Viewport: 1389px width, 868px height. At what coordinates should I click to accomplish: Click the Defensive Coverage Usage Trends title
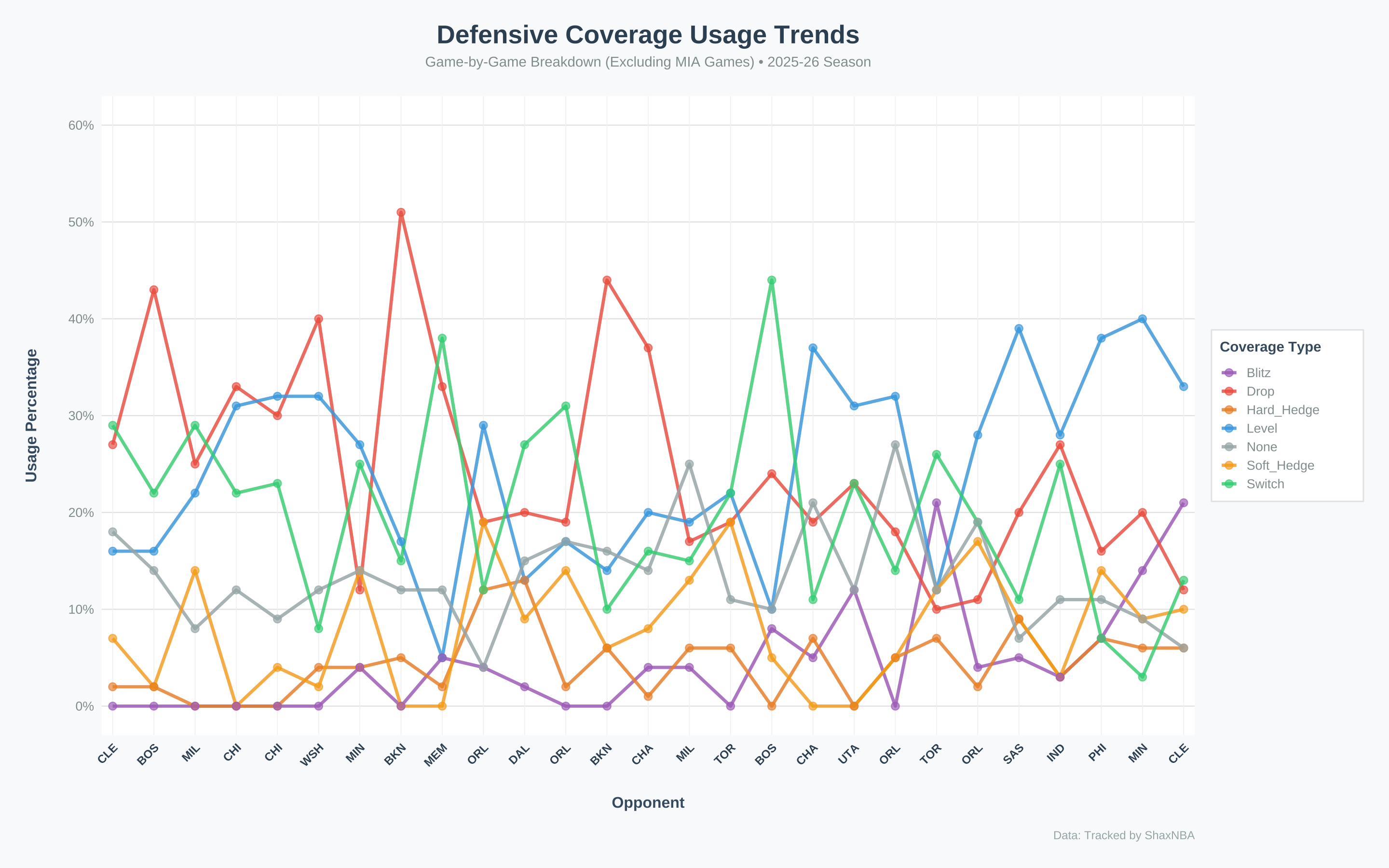coord(647,35)
